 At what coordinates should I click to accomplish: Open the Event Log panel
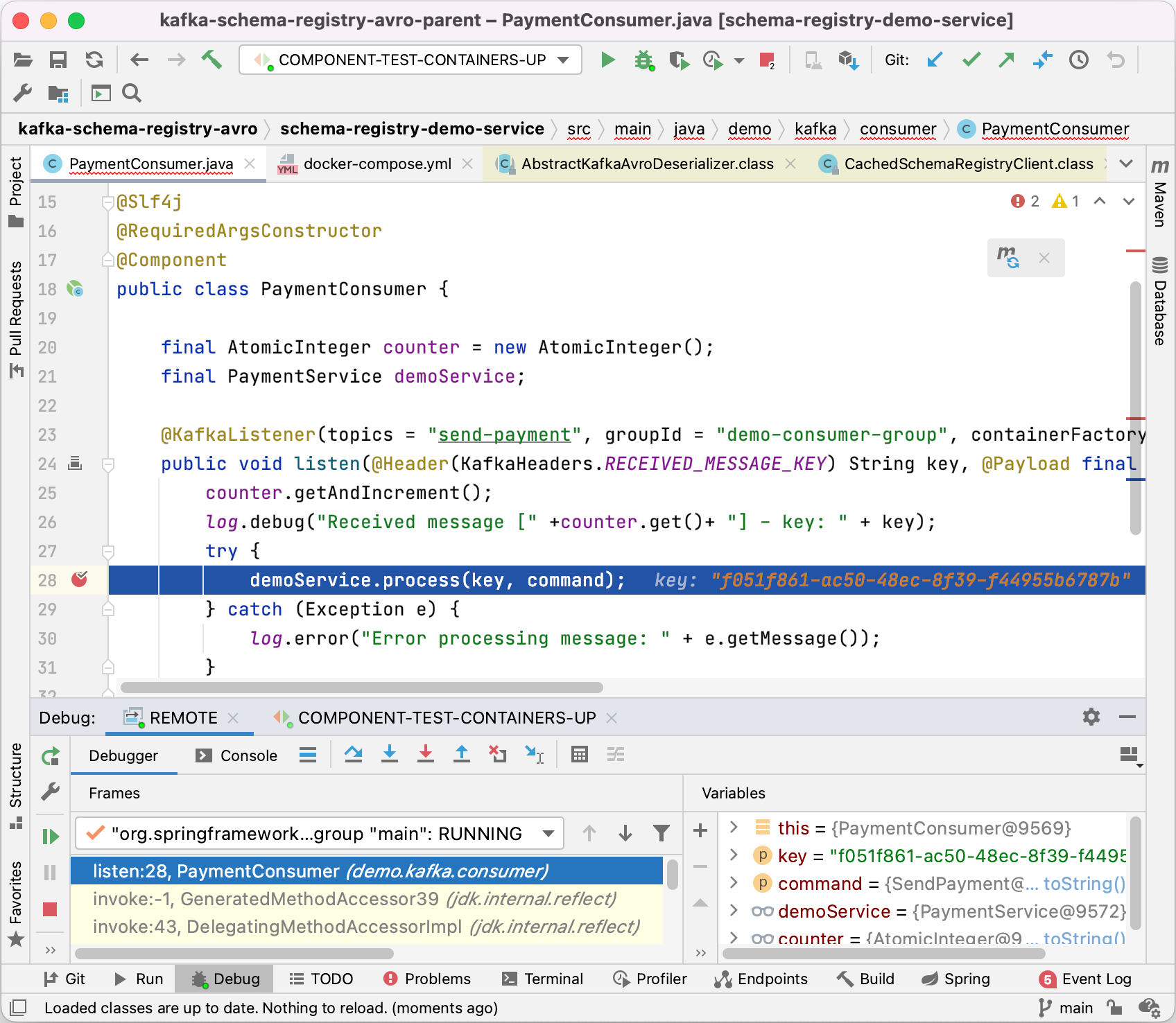1085,979
